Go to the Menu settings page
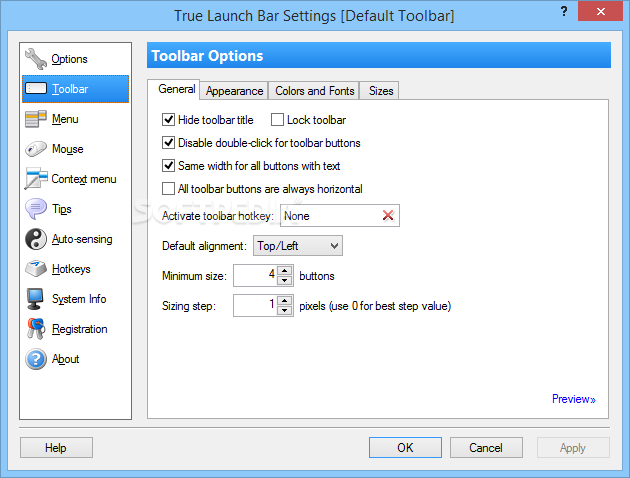 pyautogui.click(x=65, y=119)
